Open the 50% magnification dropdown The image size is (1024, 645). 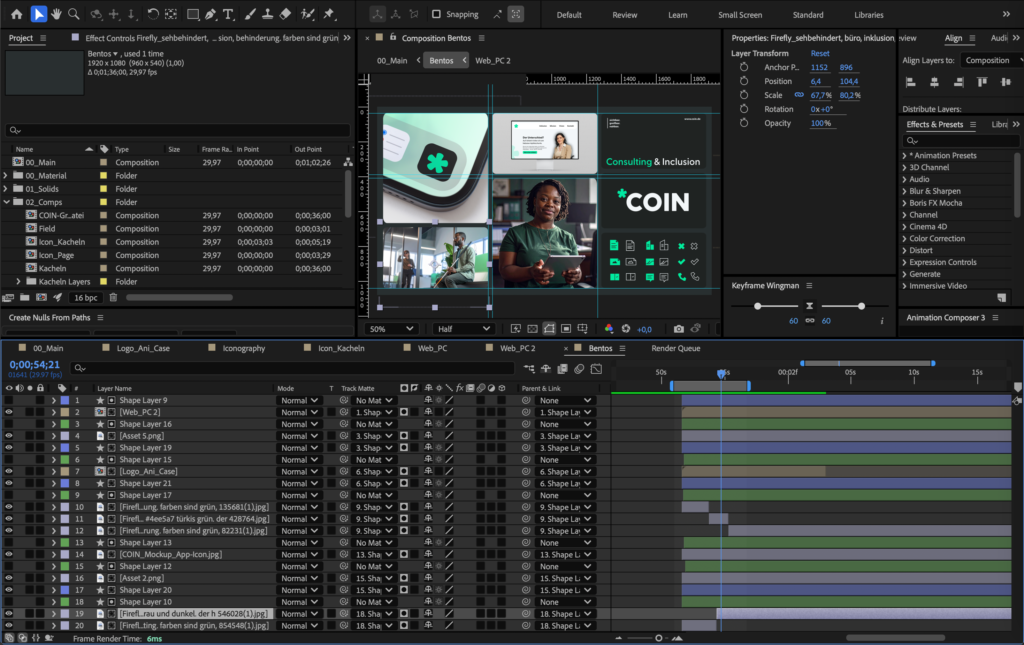[x=391, y=329]
